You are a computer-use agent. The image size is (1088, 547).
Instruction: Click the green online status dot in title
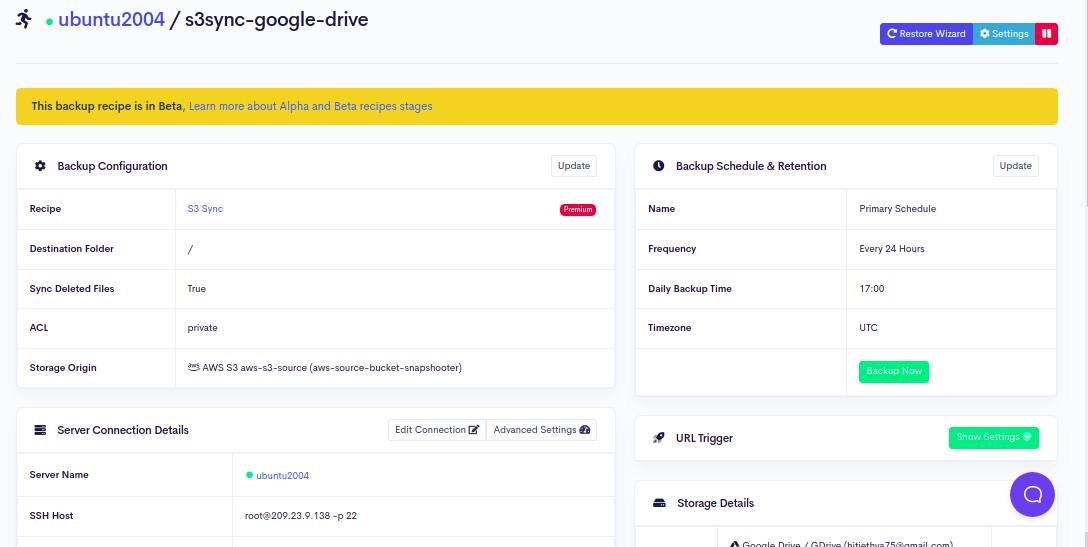coord(49,22)
